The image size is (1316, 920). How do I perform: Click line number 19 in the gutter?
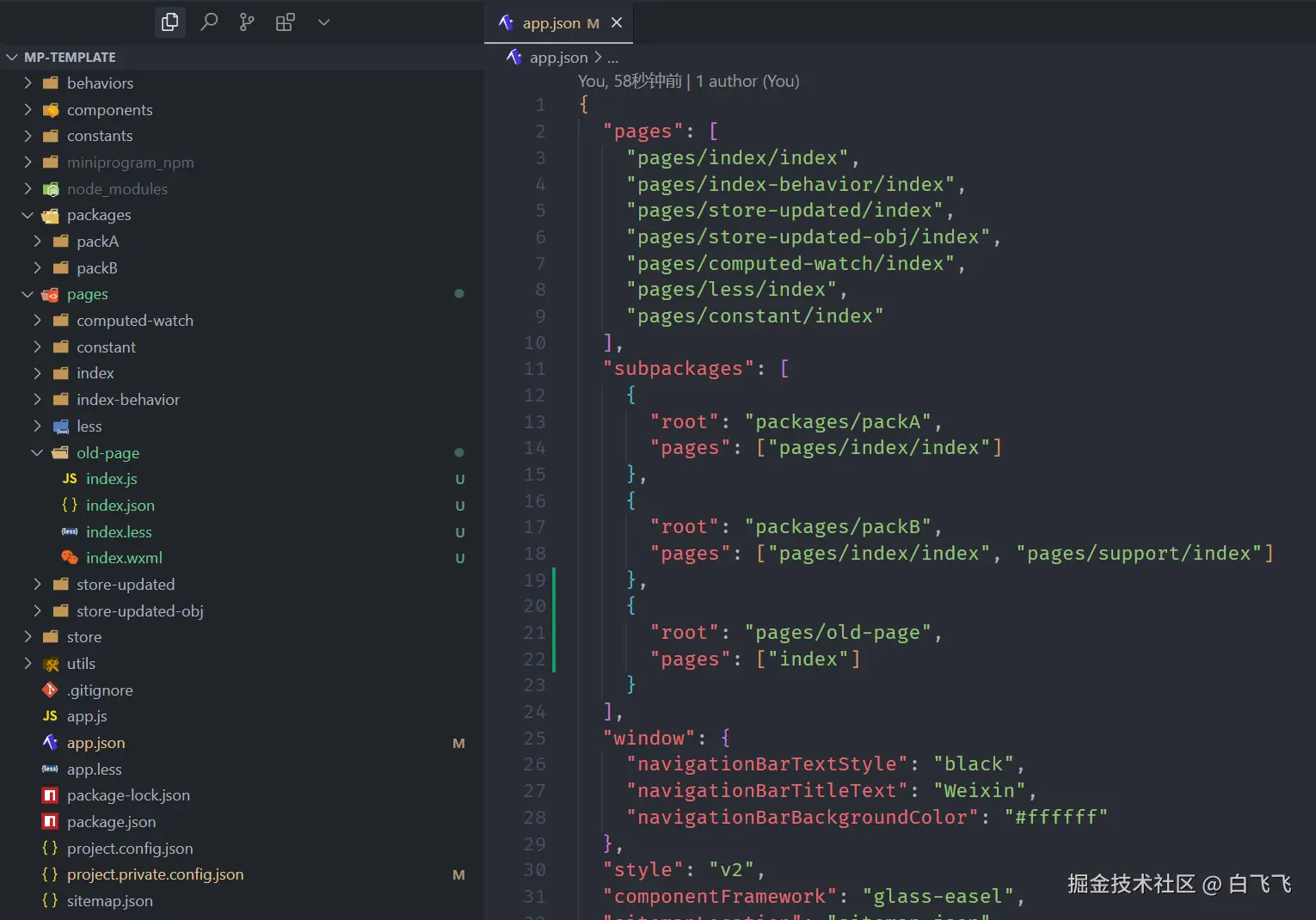pyautogui.click(x=535, y=580)
